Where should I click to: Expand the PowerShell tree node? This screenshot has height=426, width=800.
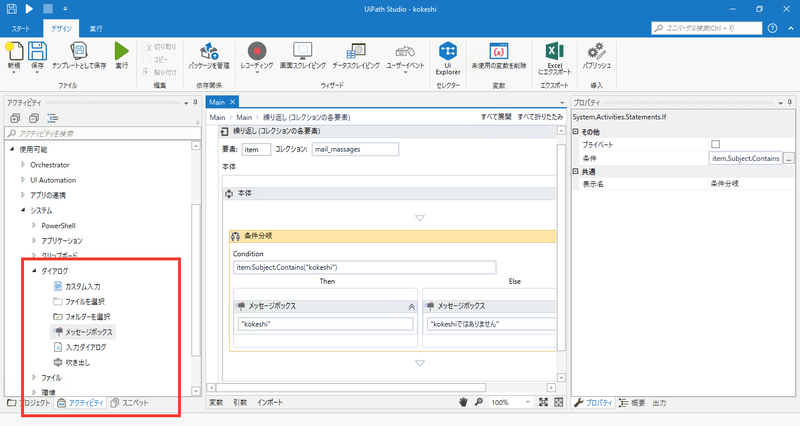pos(34,225)
